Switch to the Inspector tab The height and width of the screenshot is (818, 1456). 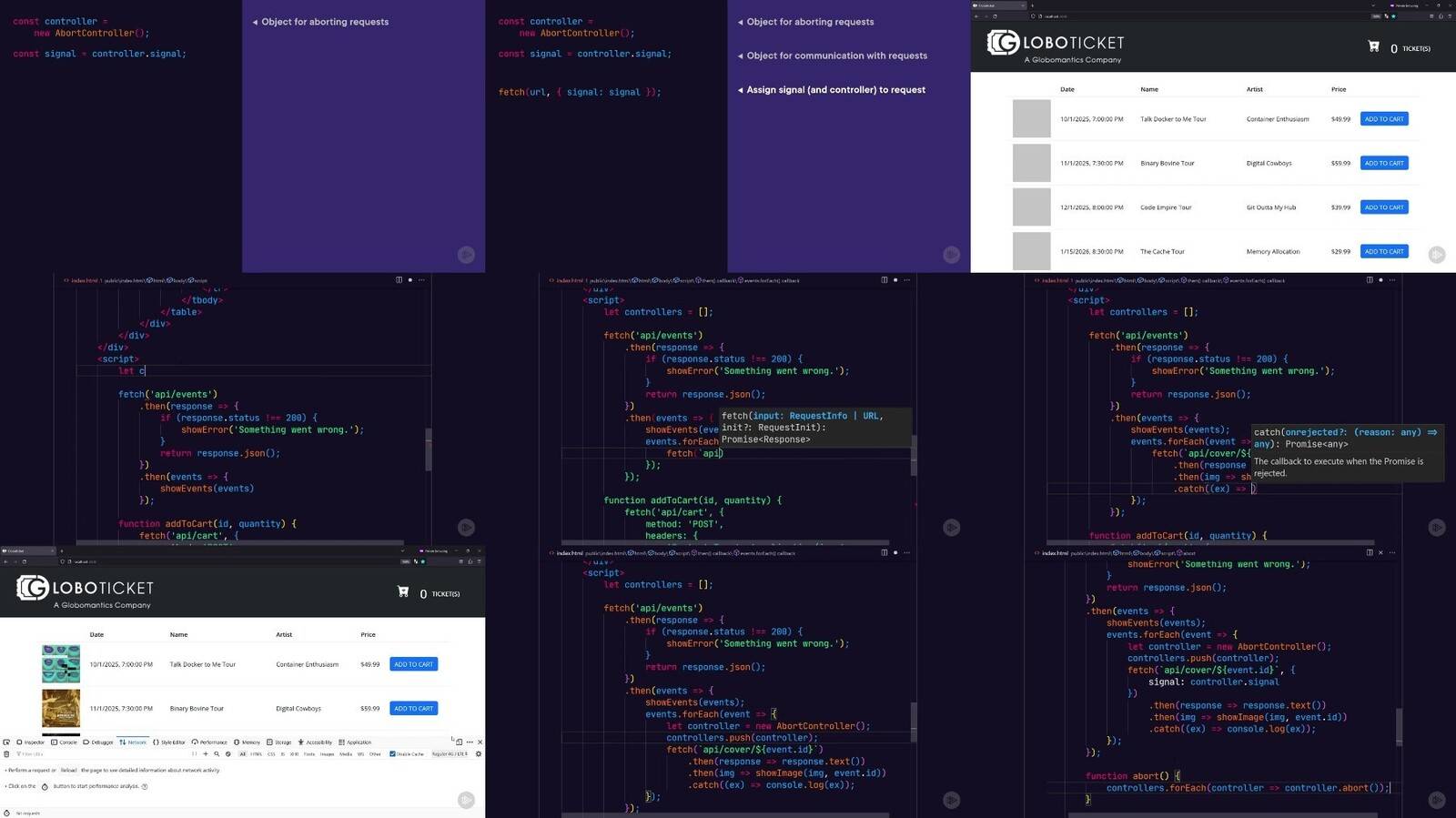(x=30, y=742)
